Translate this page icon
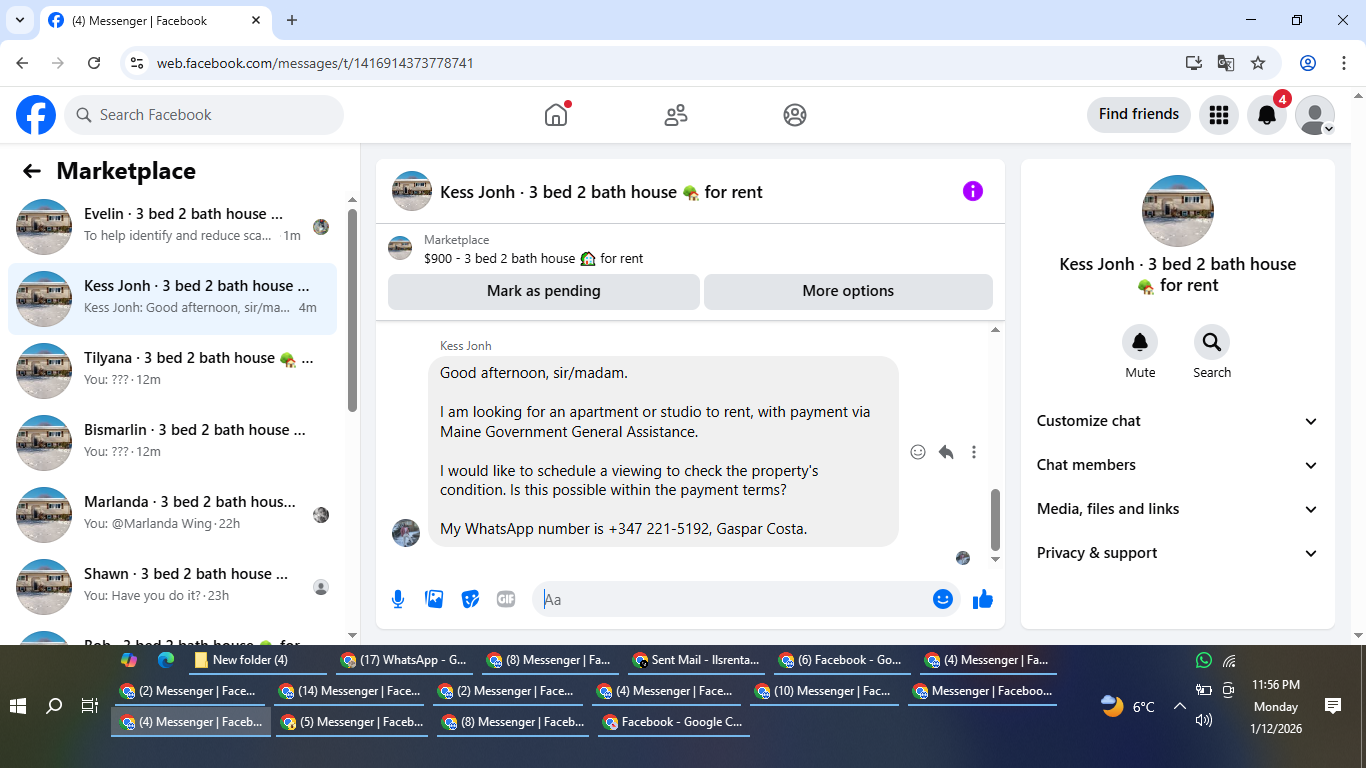 1226,63
